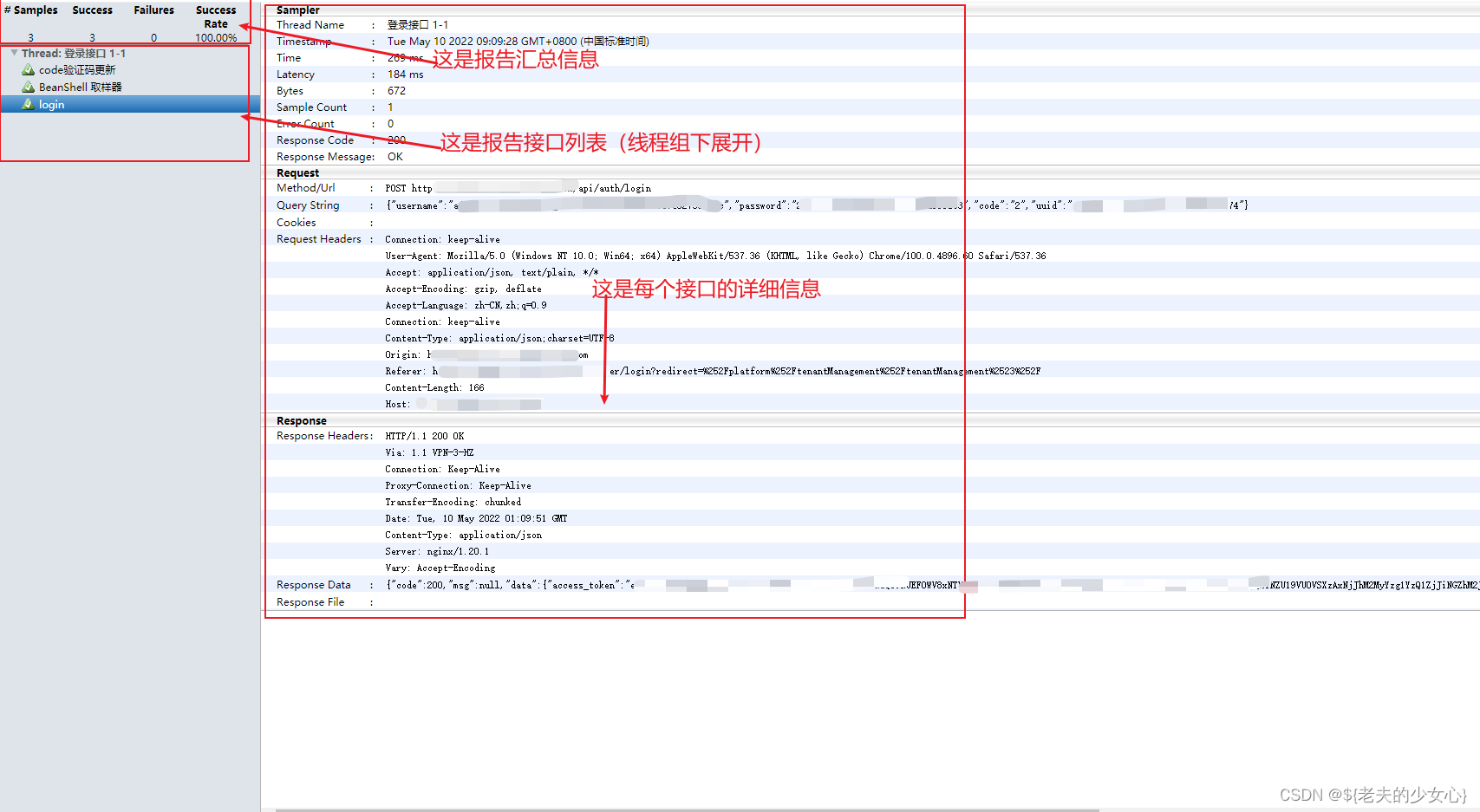Image resolution: width=1480 pixels, height=812 pixels.
Task: Click the User-Agent Mozilla/5.0 header line
Action: click(x=716, y=256)
